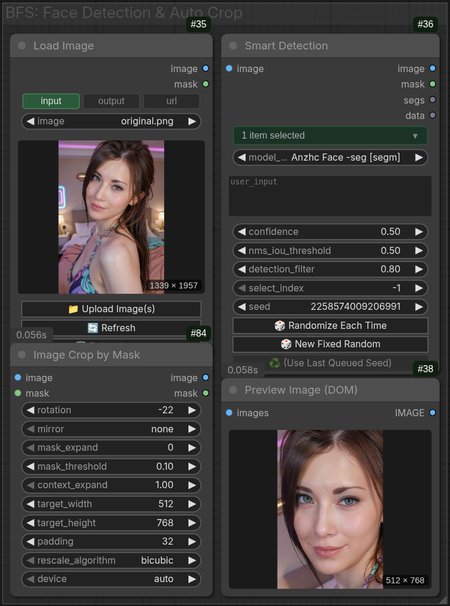Select the input source toggle
Viewport: 450px width, 606px height.
click(51, 101)
